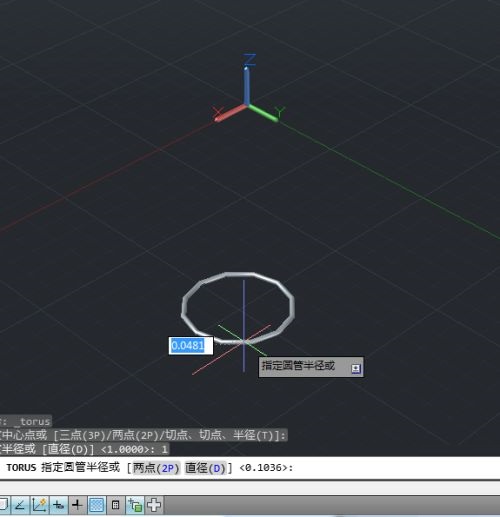Click history line with 三点(3P)/两点(2P) options
The height and width of the screenshot is (517, 500).
point(144,435)
